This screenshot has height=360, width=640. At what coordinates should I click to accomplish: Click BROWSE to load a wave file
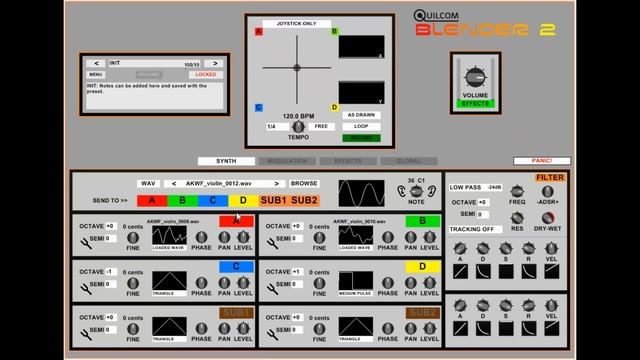pos(304,184)
